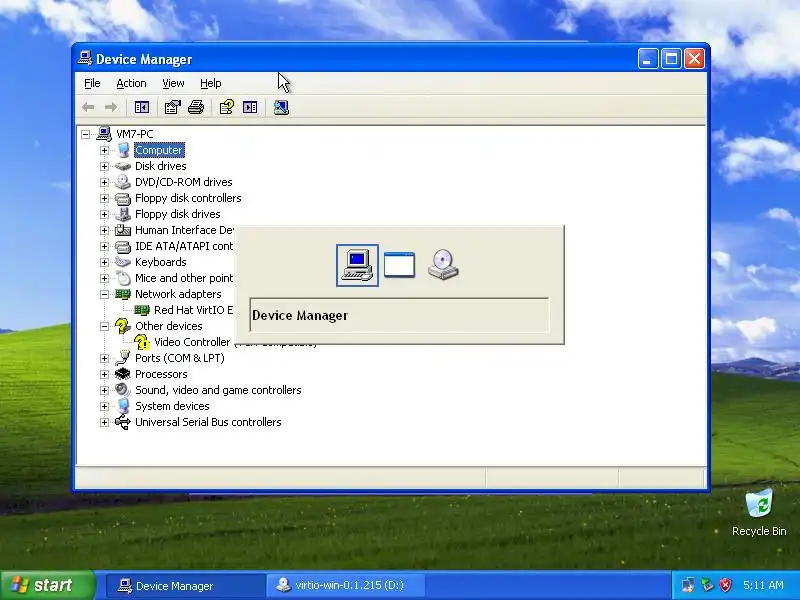Screen dimensions: 800x600
Task: Collapse the Other devices category
Action: 105,326
